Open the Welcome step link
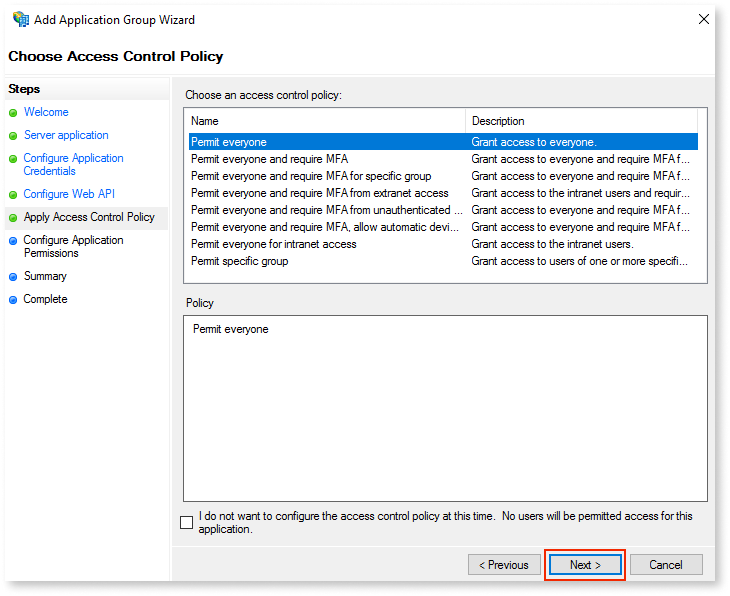The height and width of the screenshot is (596, 730). [x=46, y=112]
